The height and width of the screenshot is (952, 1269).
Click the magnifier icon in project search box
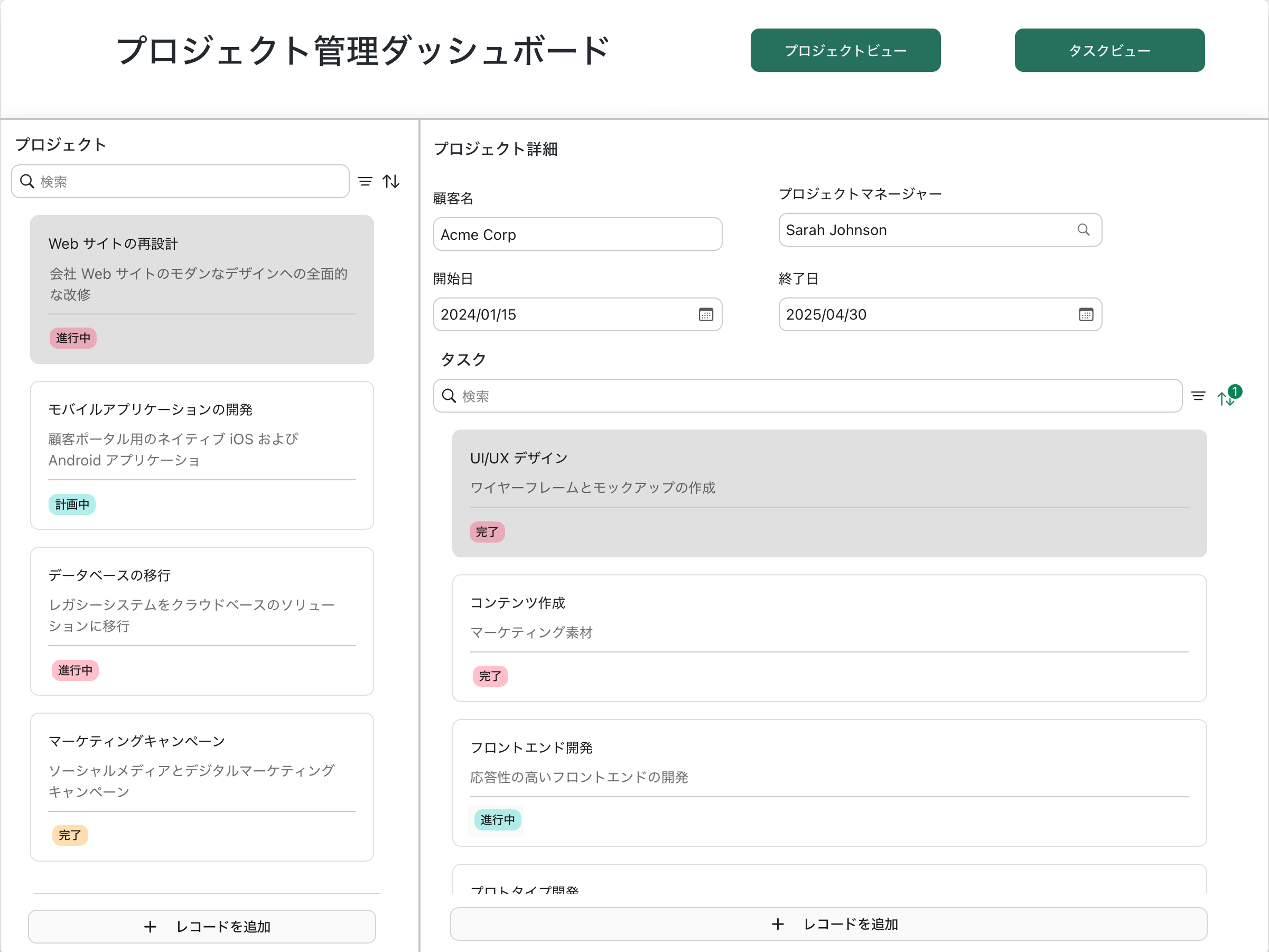point(27,181)
